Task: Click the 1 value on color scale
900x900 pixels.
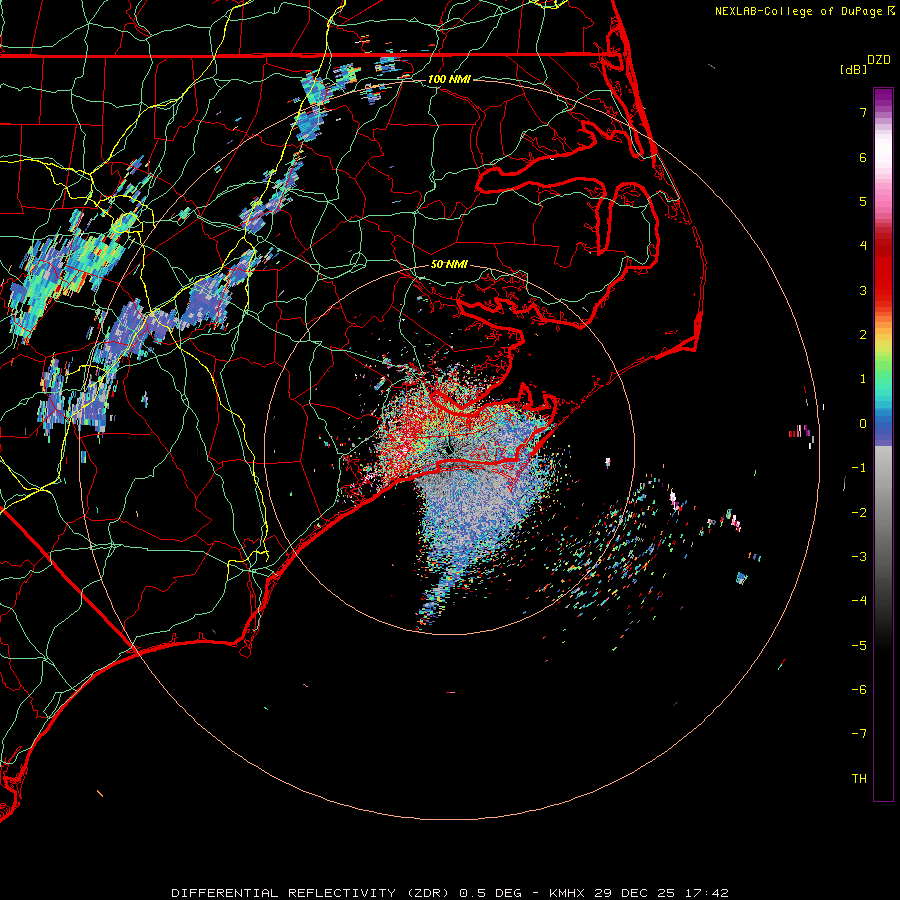Action: click(x=863, y=379)
